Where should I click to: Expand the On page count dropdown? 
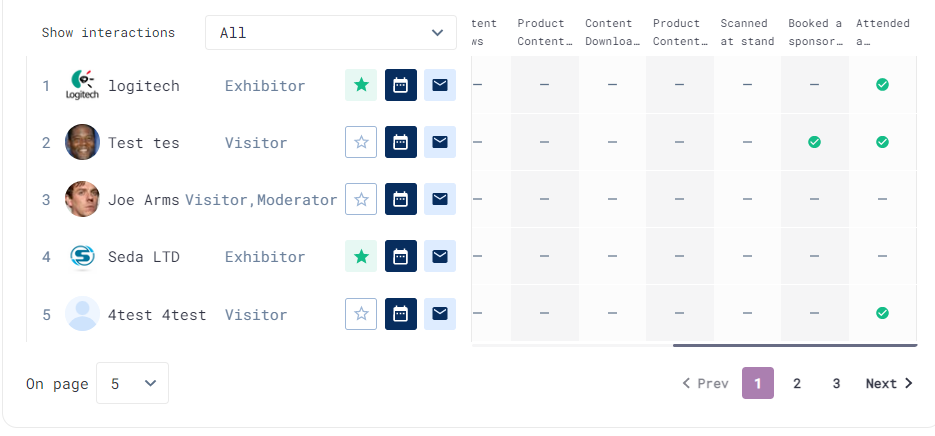coord(132,383)
